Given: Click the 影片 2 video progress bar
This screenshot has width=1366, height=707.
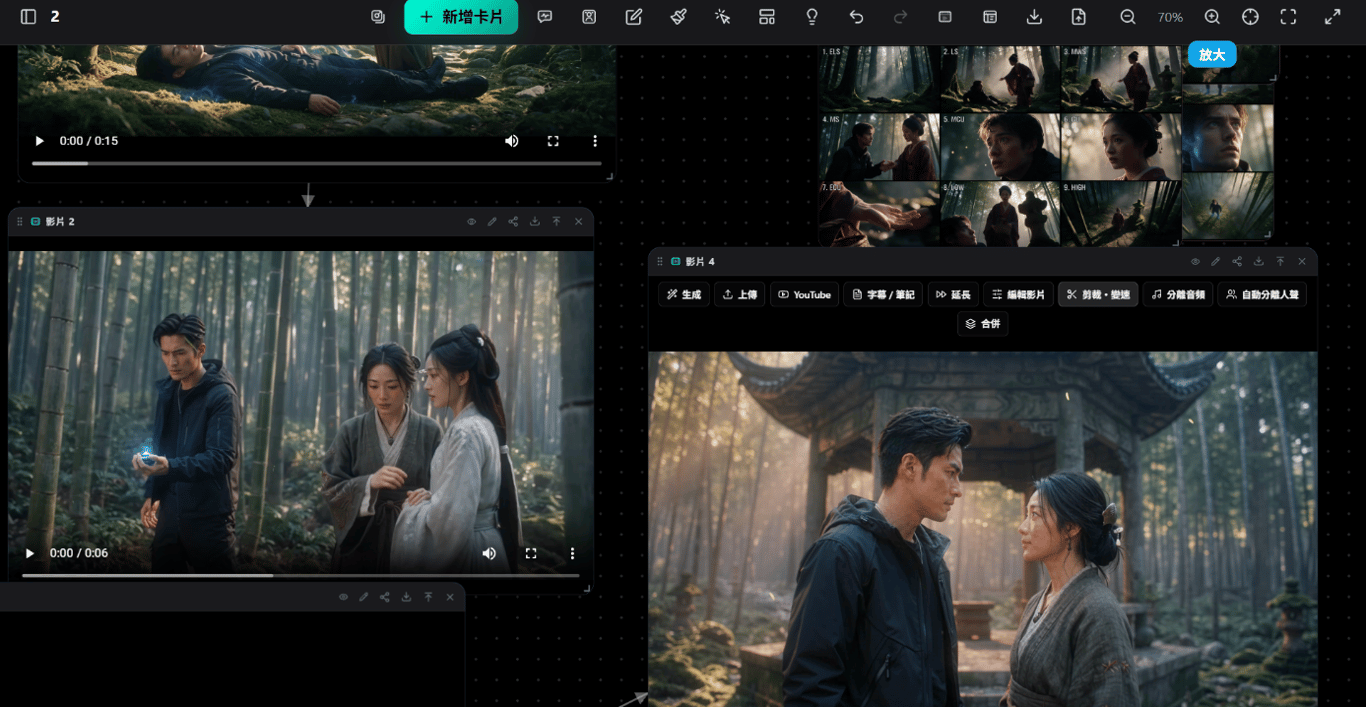Looking at the screenshot, I should click(301, 575).
